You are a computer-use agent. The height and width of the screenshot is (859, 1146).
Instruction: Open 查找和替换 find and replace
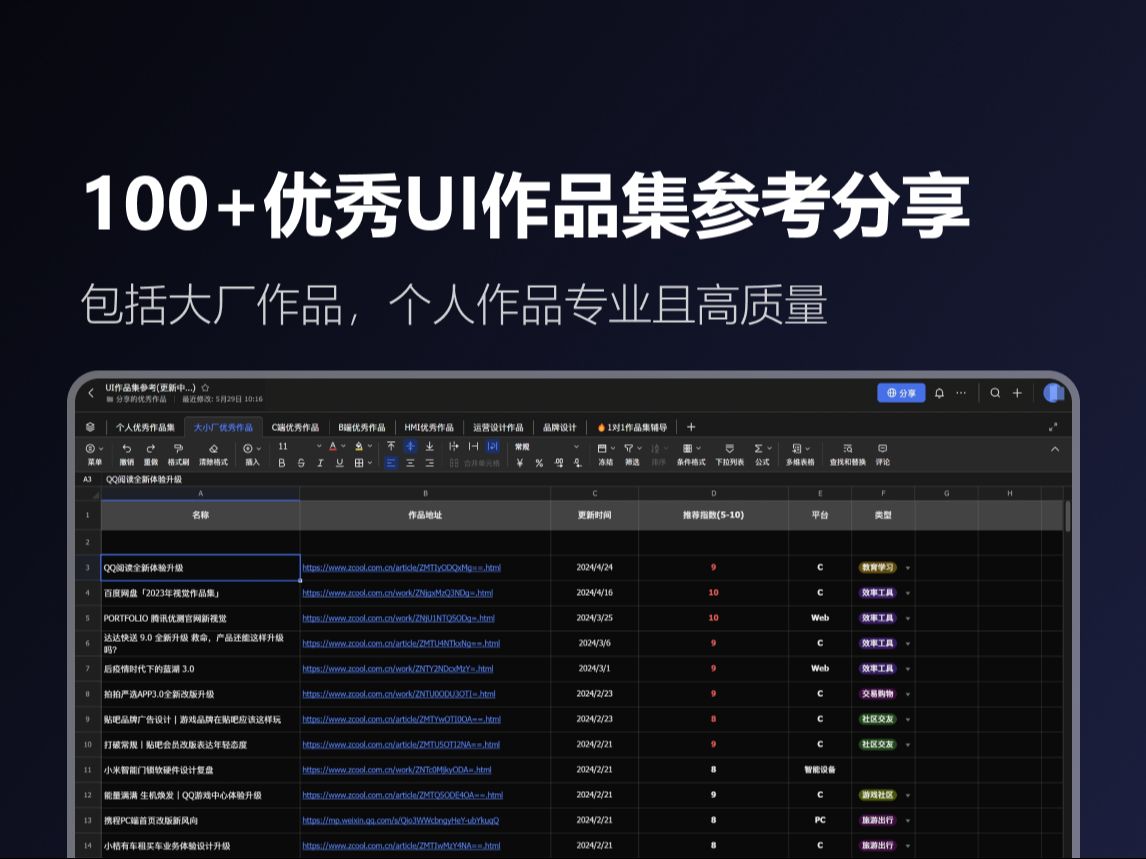[x=847, y=454]
